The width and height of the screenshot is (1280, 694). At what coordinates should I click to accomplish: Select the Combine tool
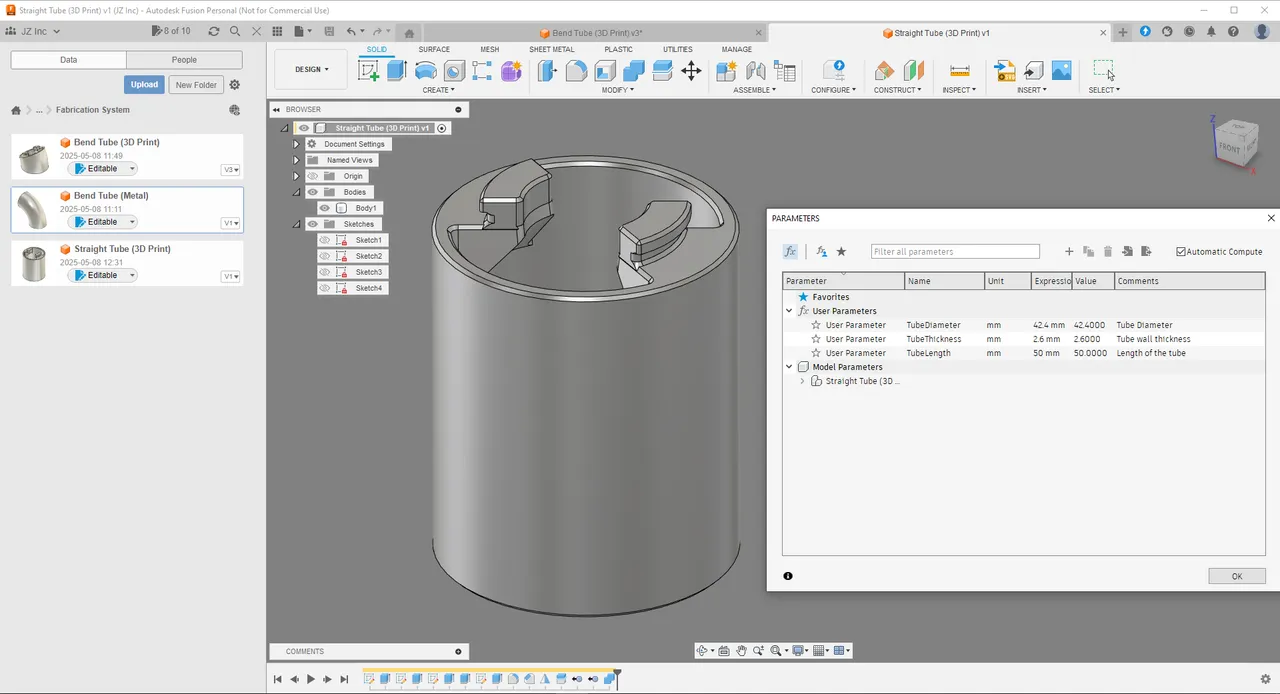(x=634, y=70)
